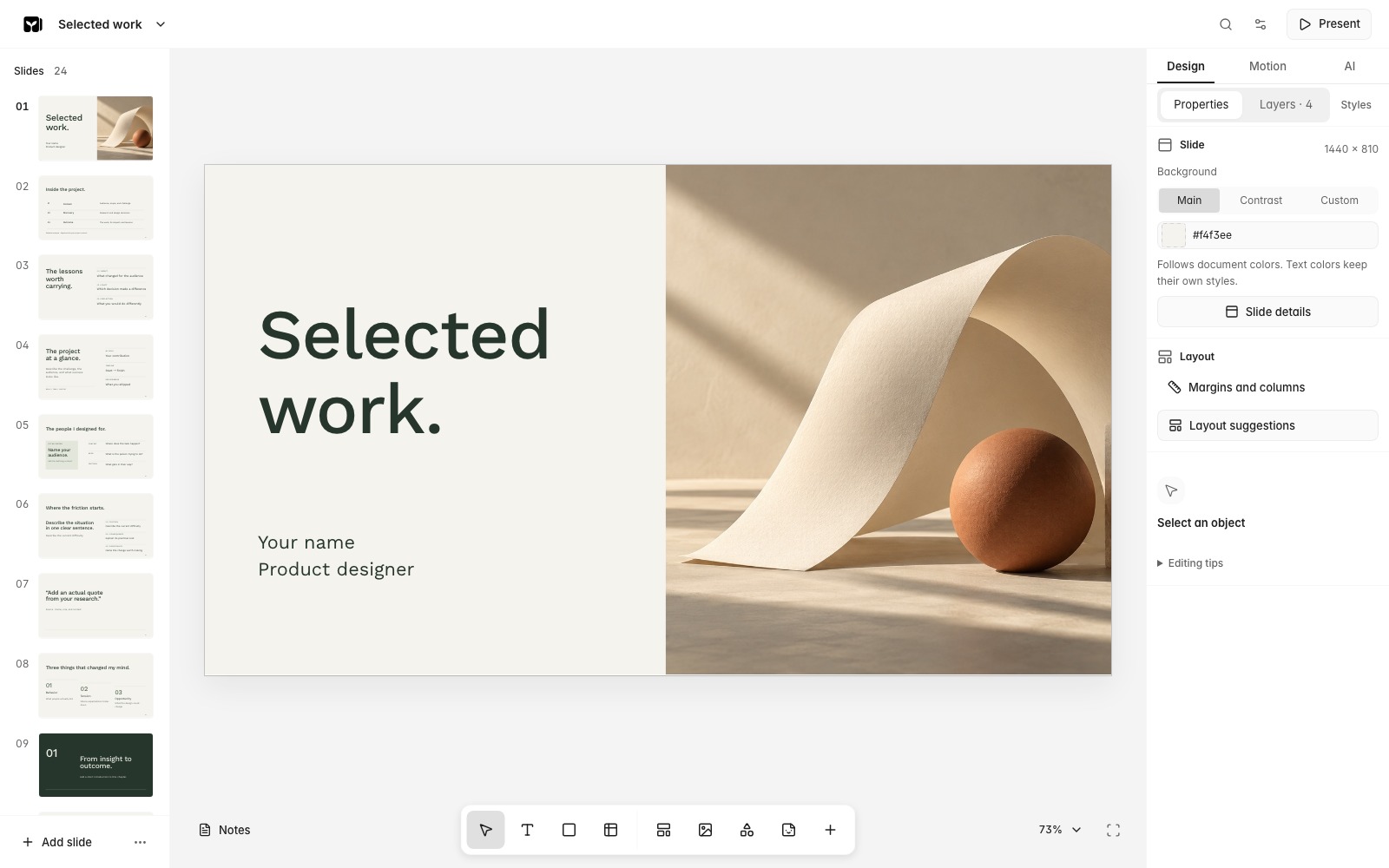
Task: Open the Notes panel
Action: 225,830
